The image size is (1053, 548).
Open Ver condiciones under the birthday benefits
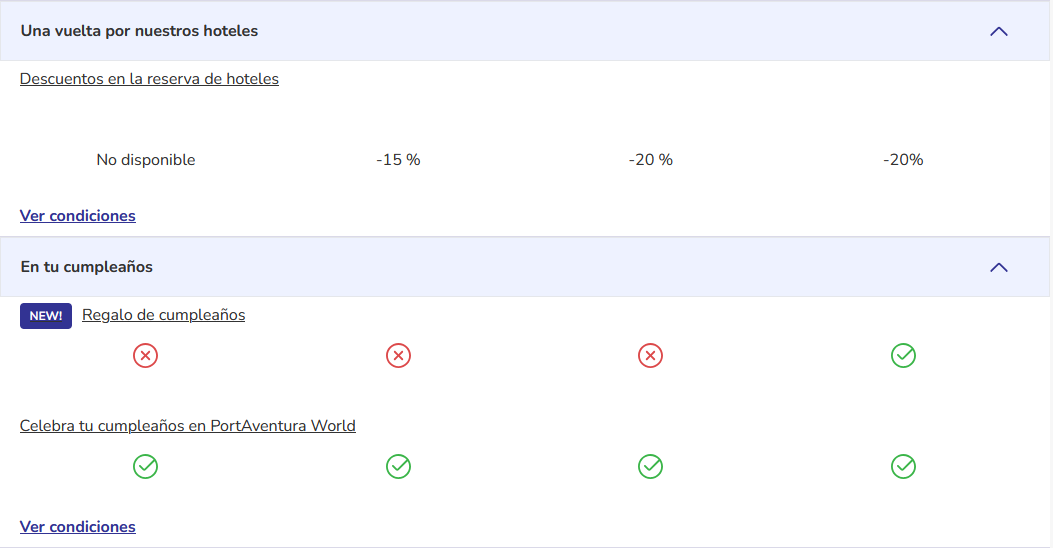click(x=78, y=527)
